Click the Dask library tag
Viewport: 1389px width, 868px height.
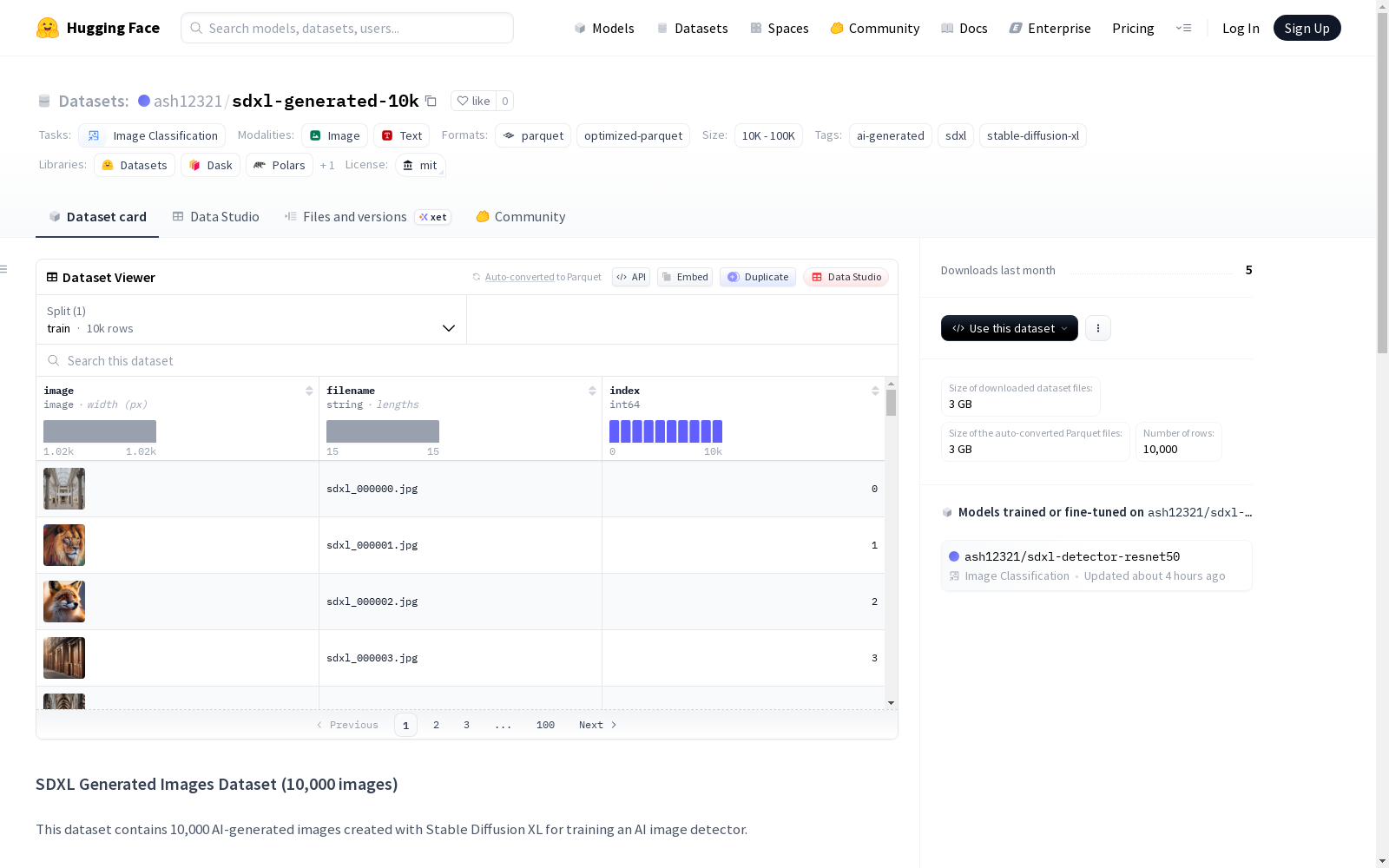click(210, 165)
